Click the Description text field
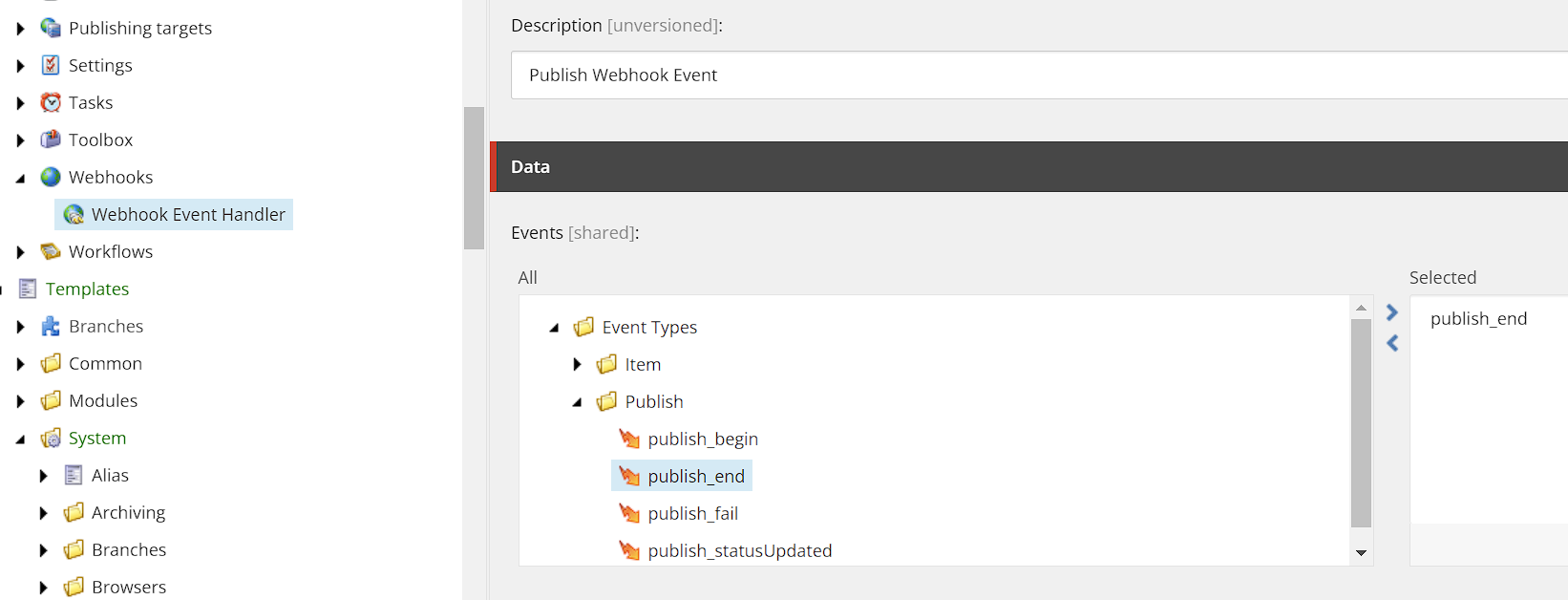 (1039, 75)
